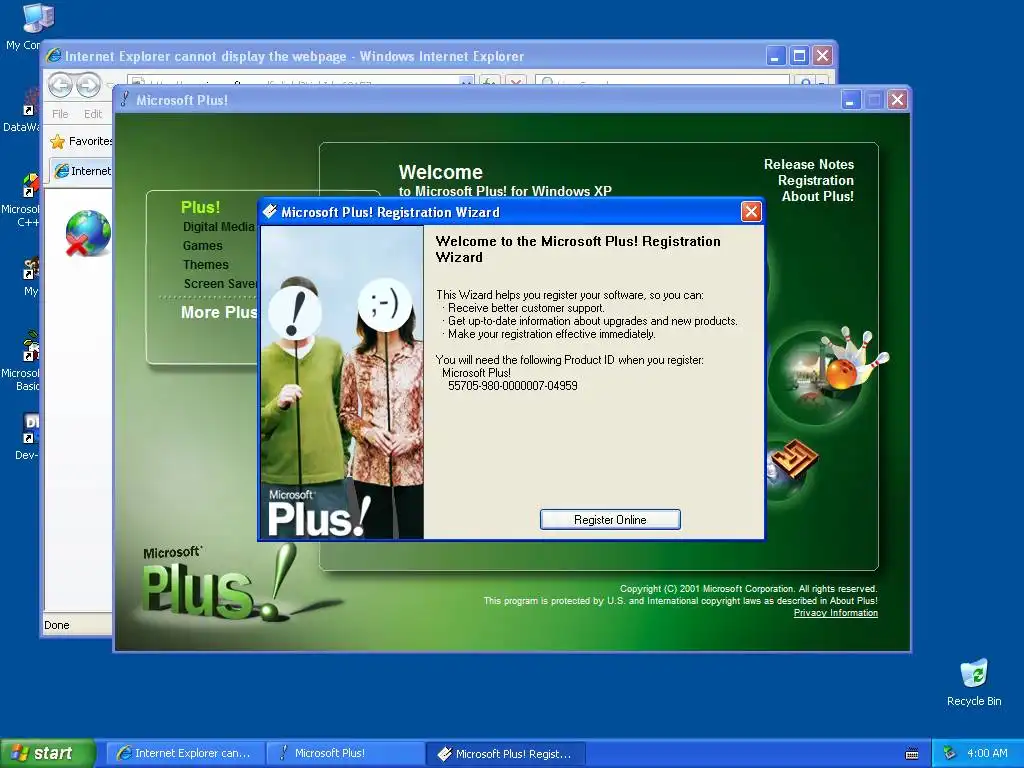Click the on-screen keyboard tray icon
Screen dimensions: 1024x768
point(912,754)
